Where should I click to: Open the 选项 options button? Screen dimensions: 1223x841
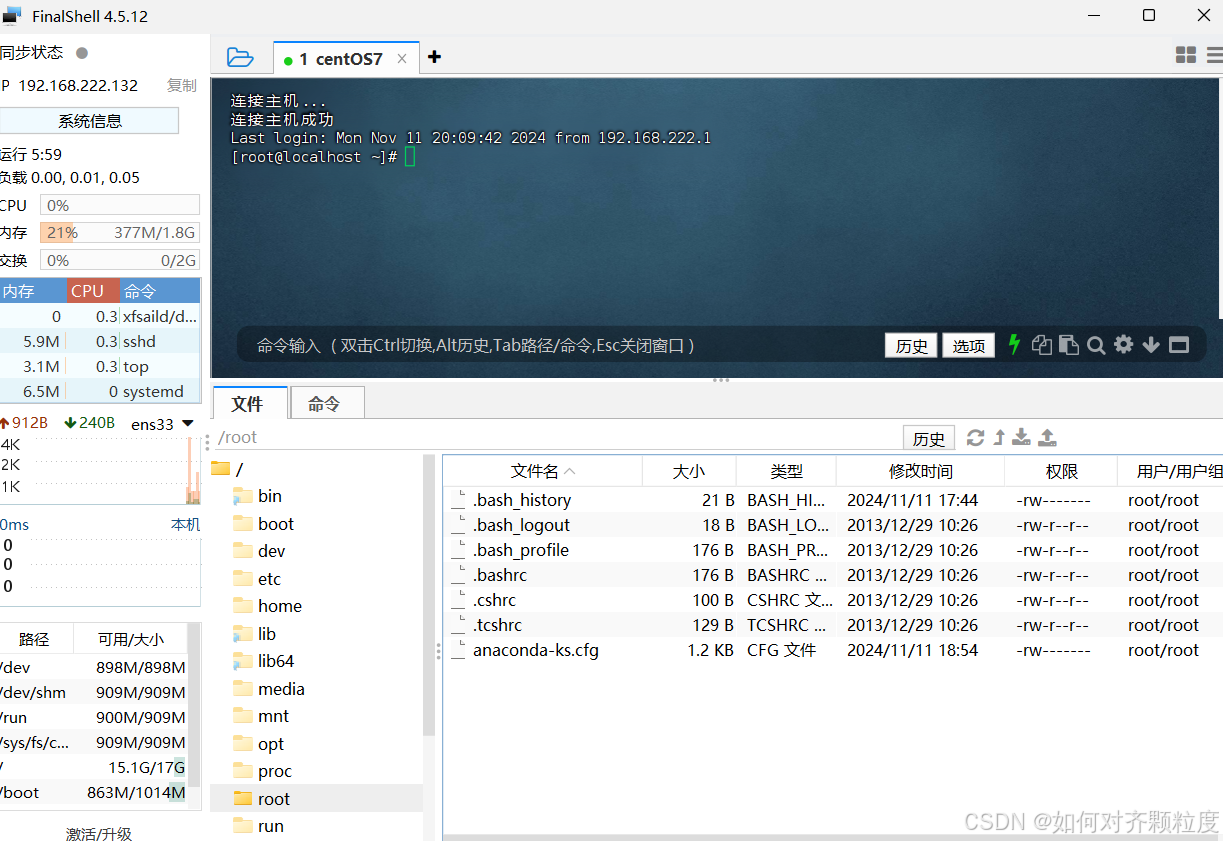(968, 346)
